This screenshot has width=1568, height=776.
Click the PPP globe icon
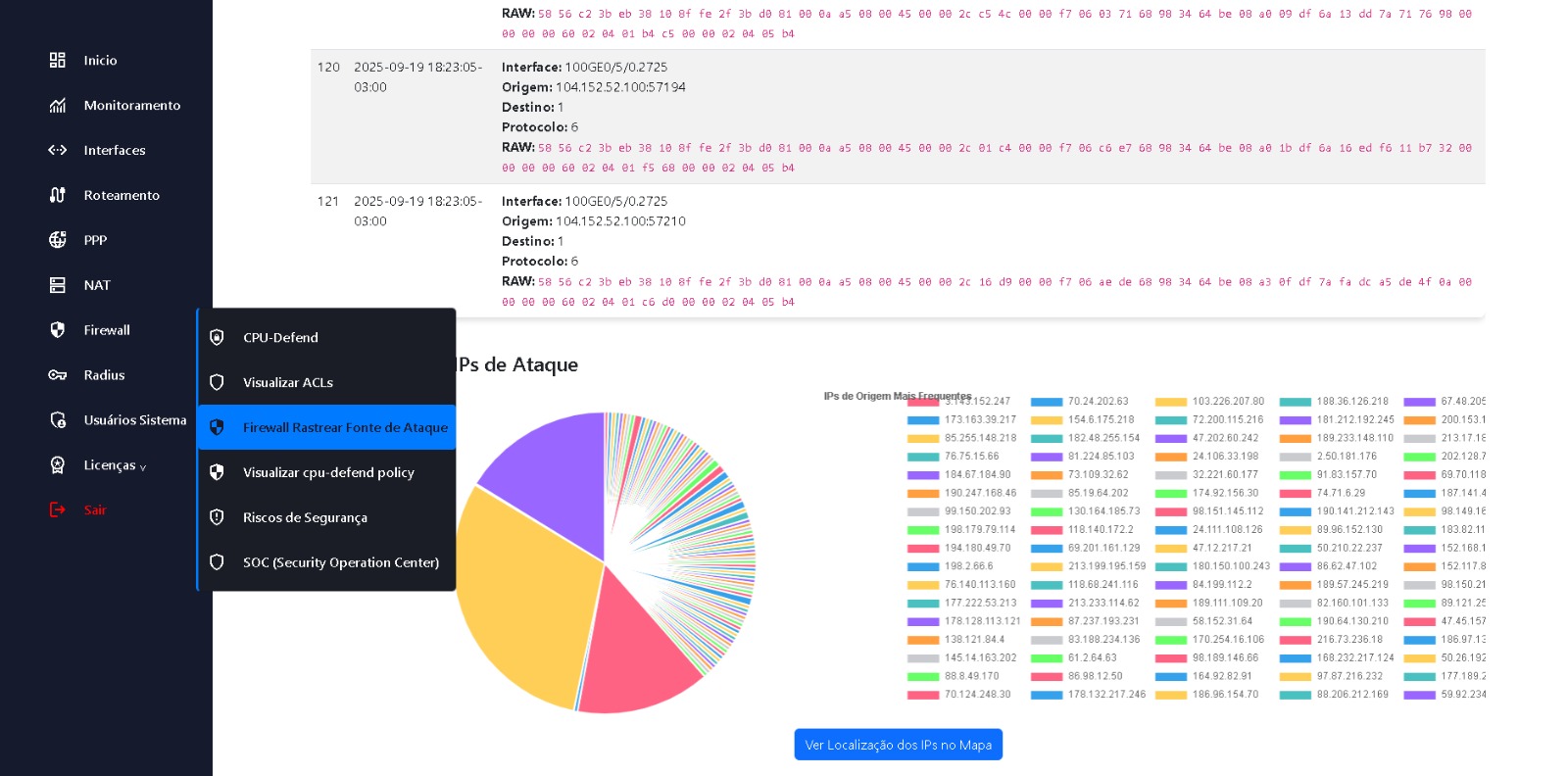pos(58,240)
